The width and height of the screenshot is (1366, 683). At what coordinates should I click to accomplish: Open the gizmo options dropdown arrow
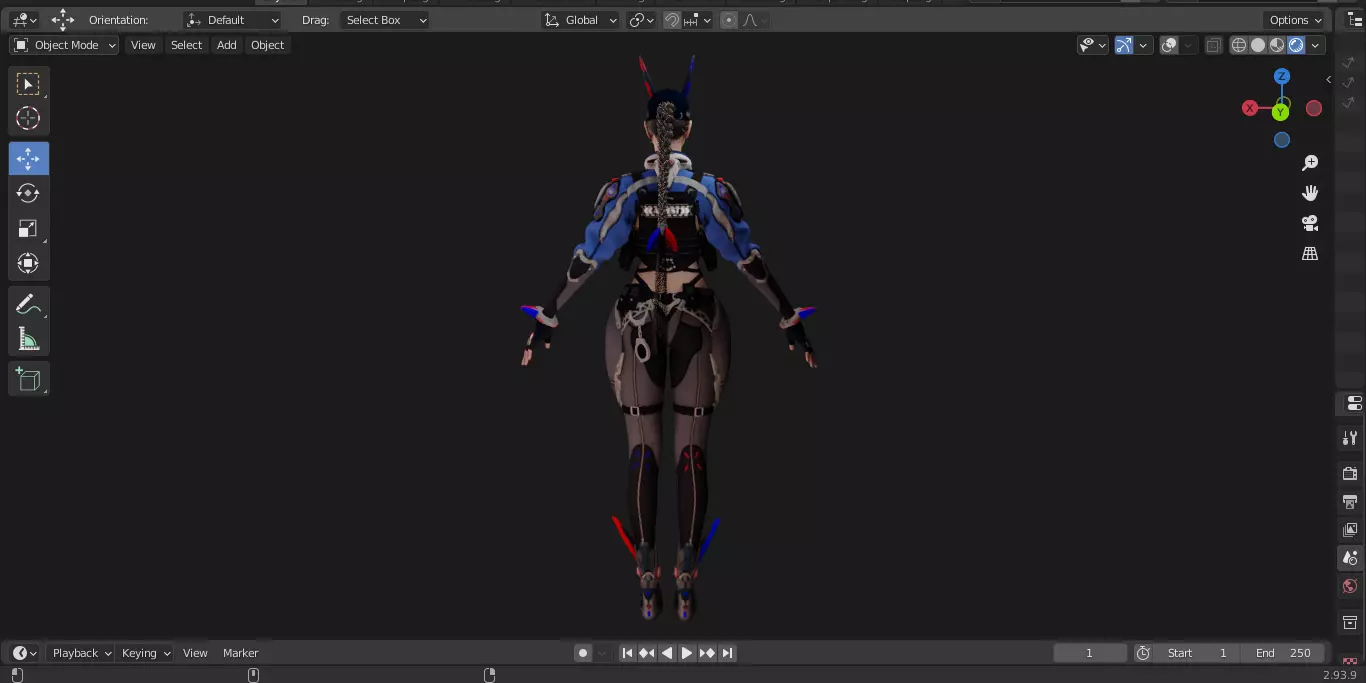[x=1143, y=45]
